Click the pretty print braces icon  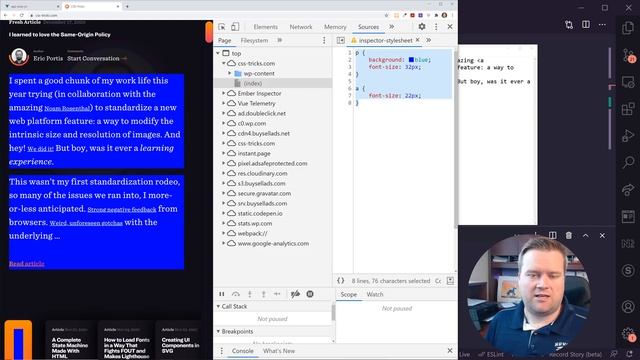point(340,281)
